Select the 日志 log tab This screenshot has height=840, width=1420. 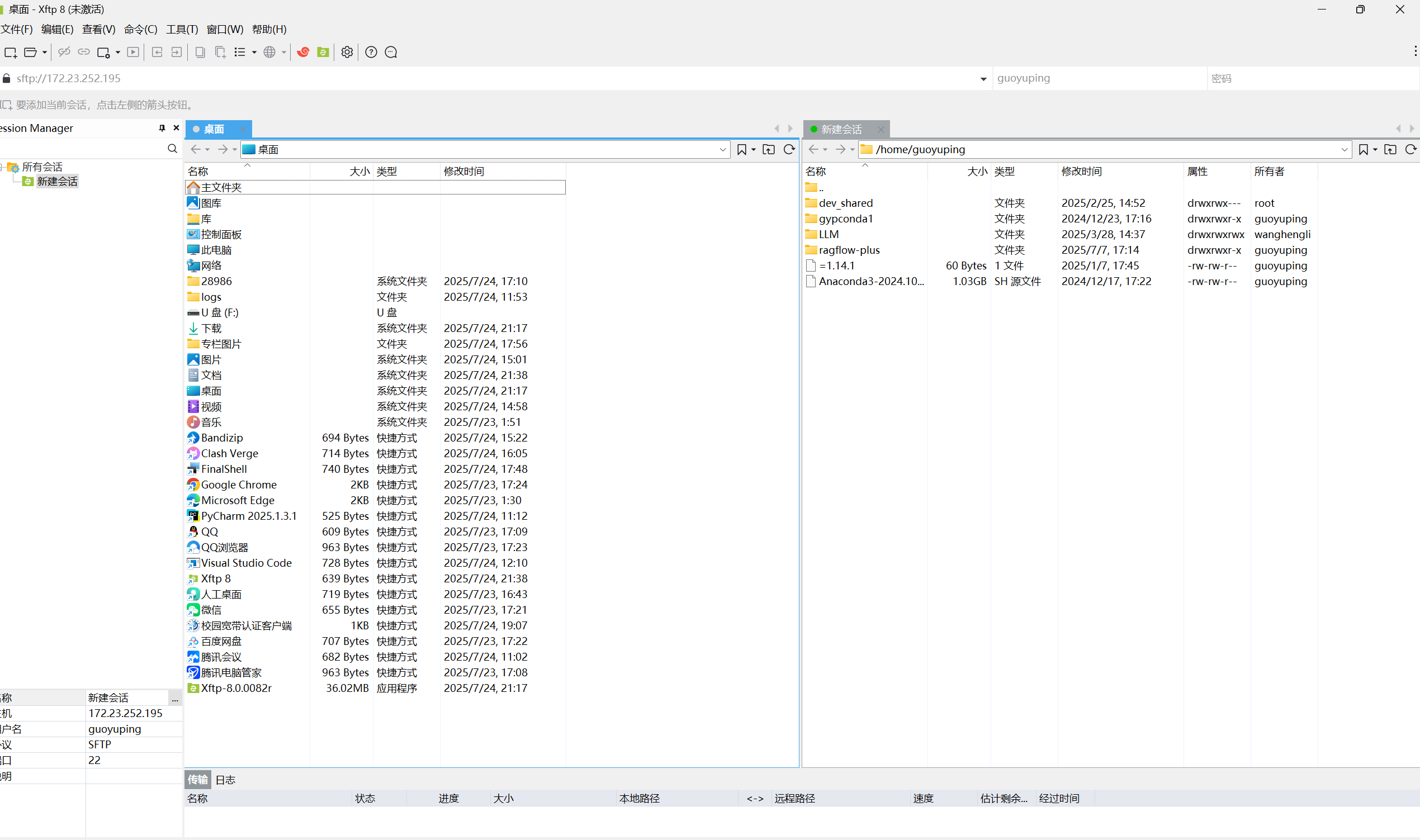coord(225,780)
